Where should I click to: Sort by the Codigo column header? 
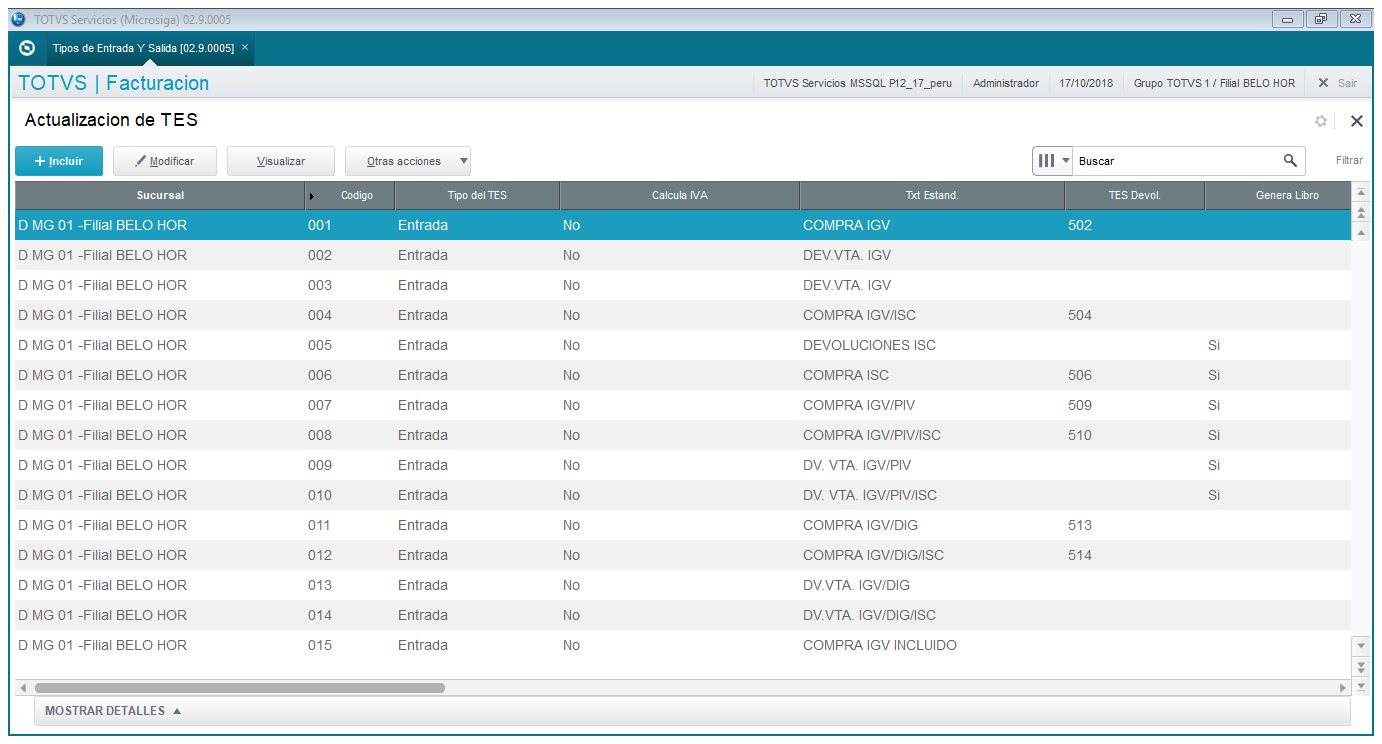(x=356, y=195)
